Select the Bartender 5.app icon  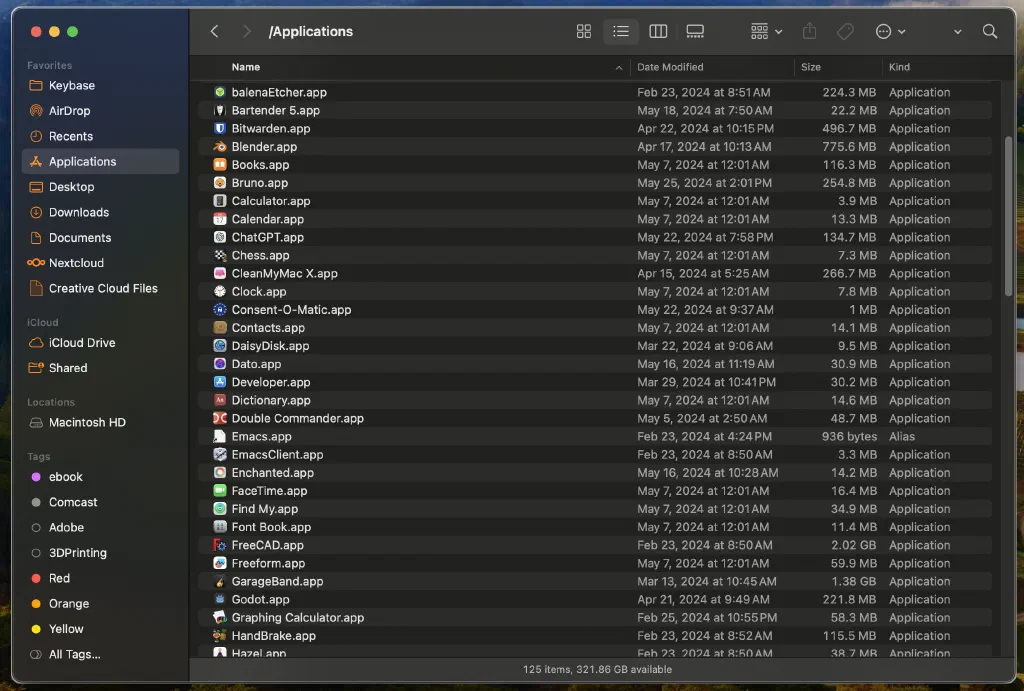(x=220, y=110)
